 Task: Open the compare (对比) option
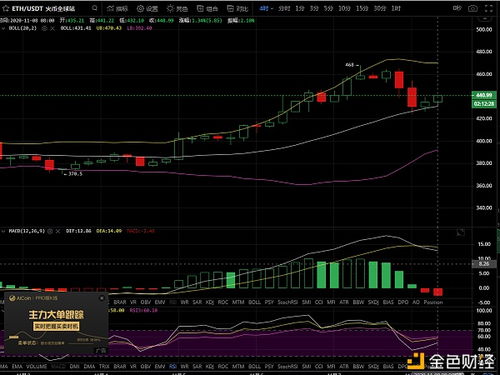coord(237,9)
